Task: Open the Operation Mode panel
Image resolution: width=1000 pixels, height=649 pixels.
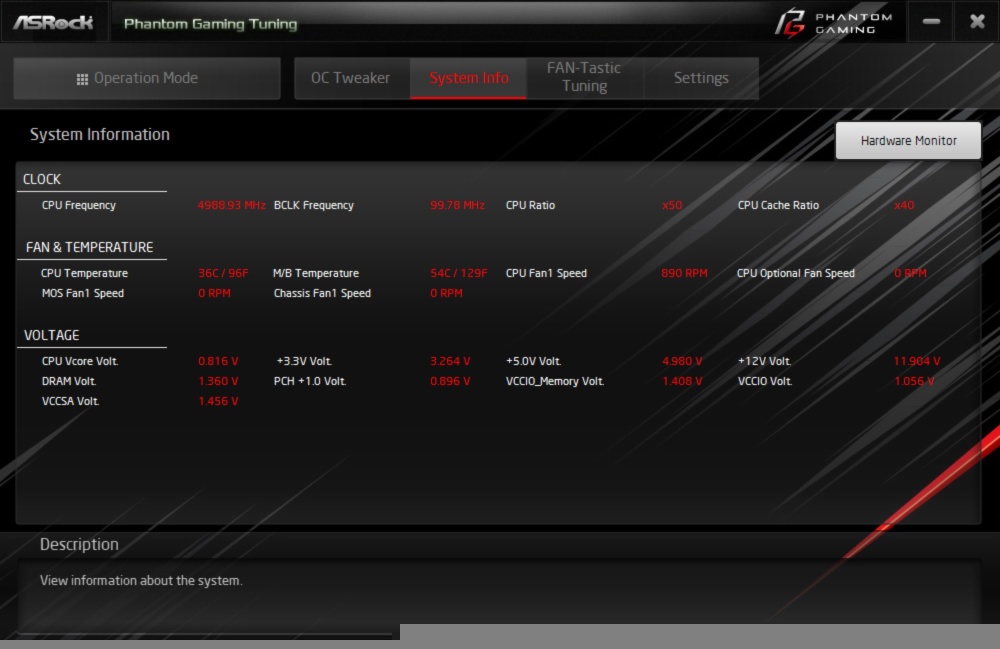Action: coord(147,78)
